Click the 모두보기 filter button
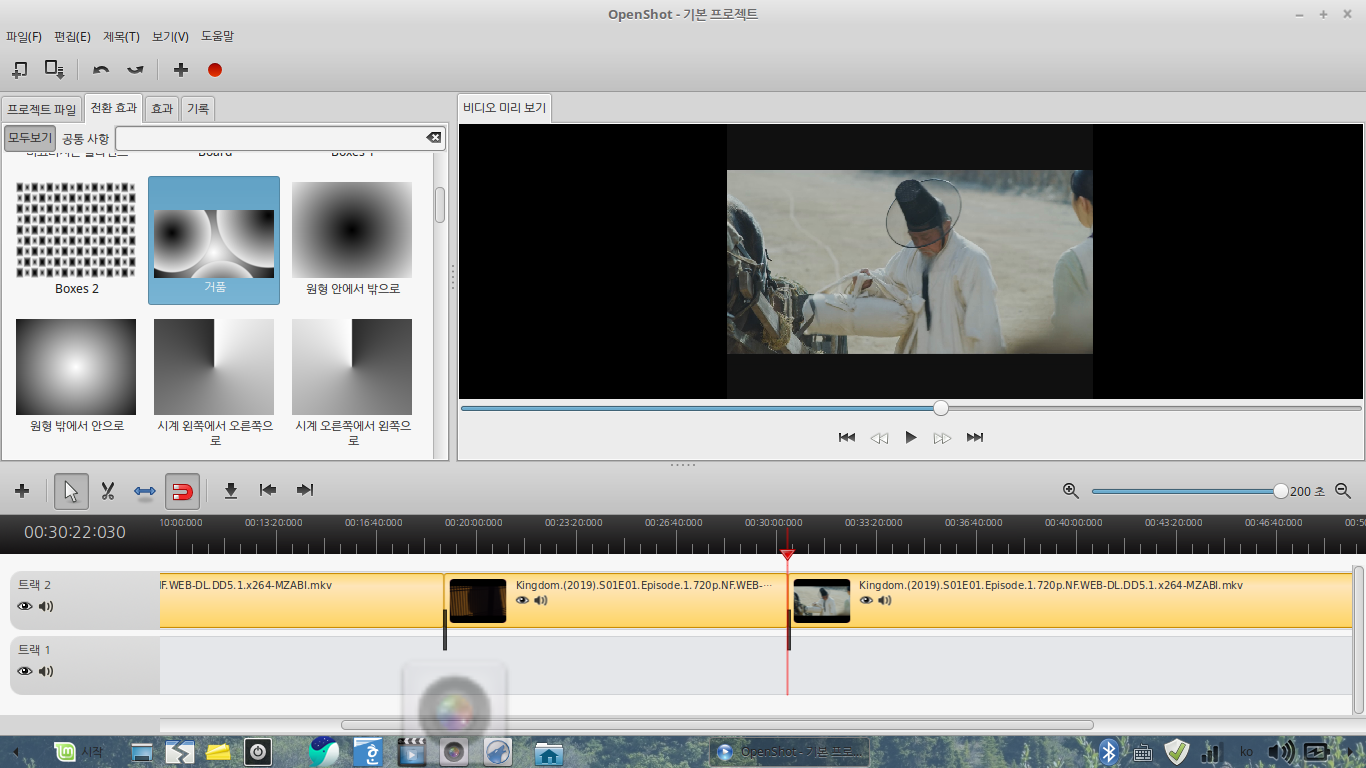 click(30, 138)
